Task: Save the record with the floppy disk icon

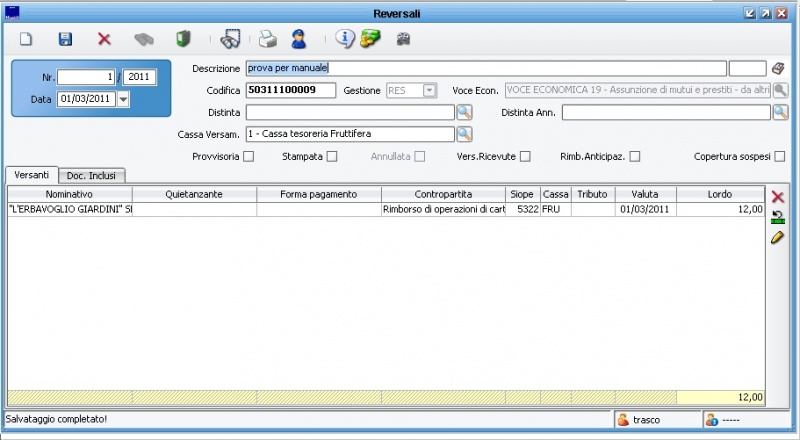Action: coord(65,40)
